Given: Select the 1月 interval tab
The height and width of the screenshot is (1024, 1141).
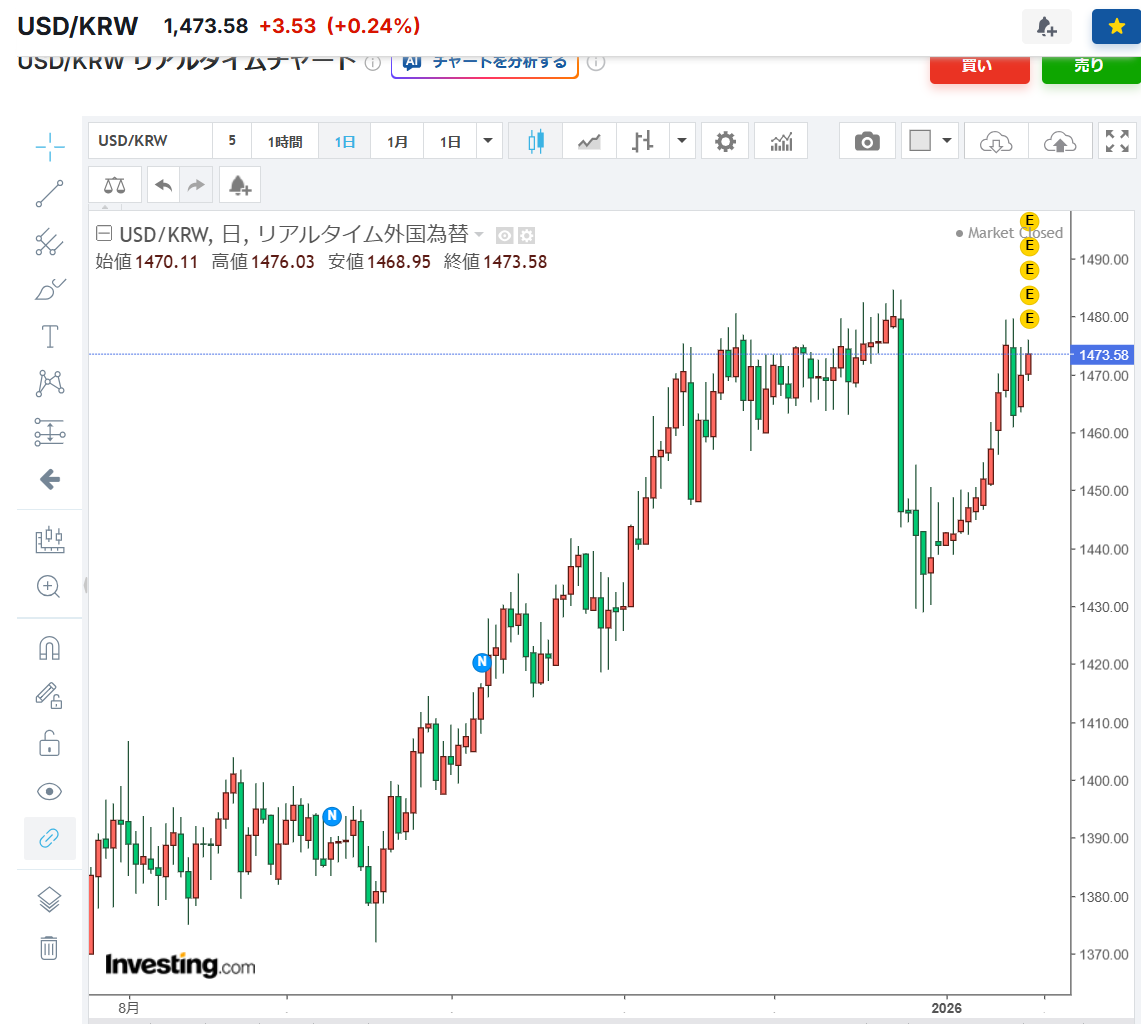Looking at the screenshot, I should (397, 142).
